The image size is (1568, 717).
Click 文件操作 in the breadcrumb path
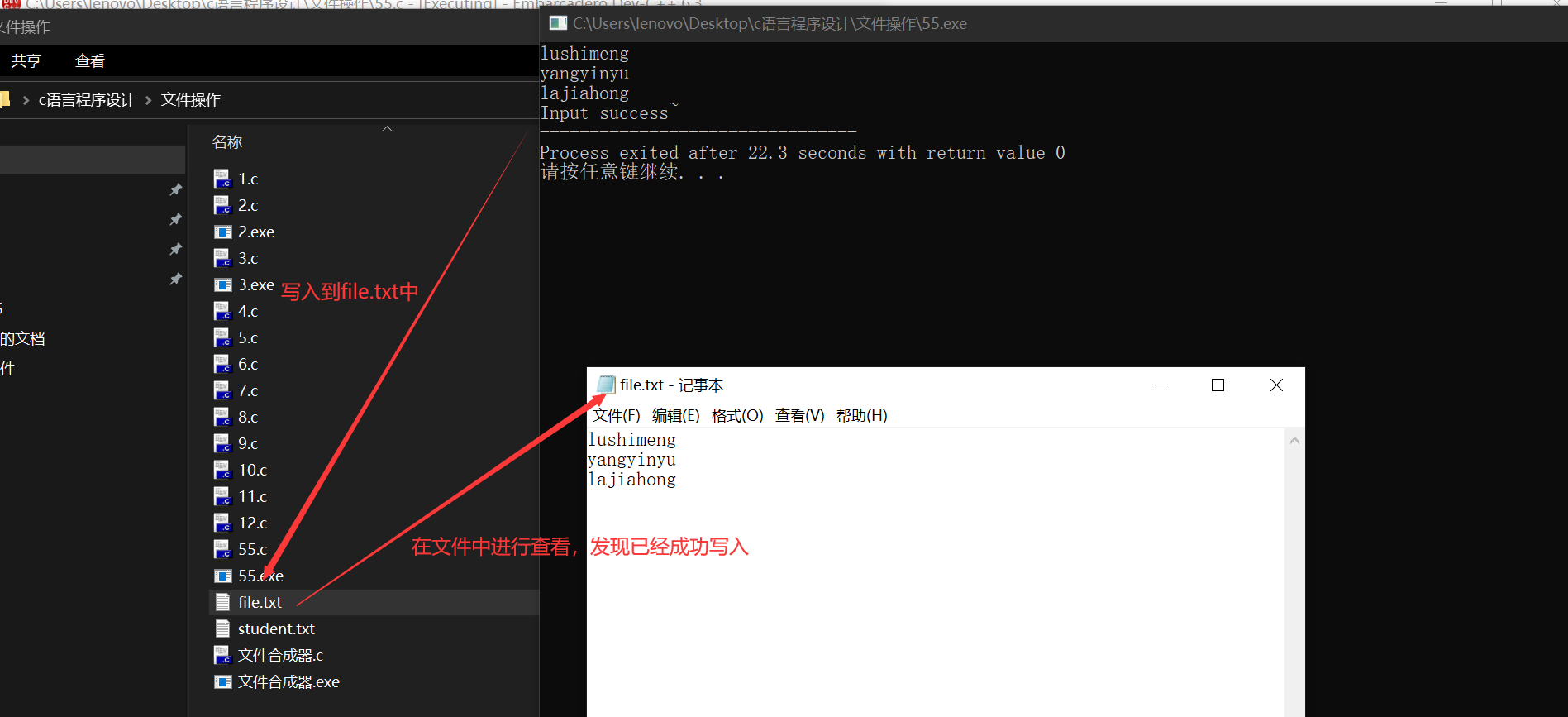click(191, 100)
